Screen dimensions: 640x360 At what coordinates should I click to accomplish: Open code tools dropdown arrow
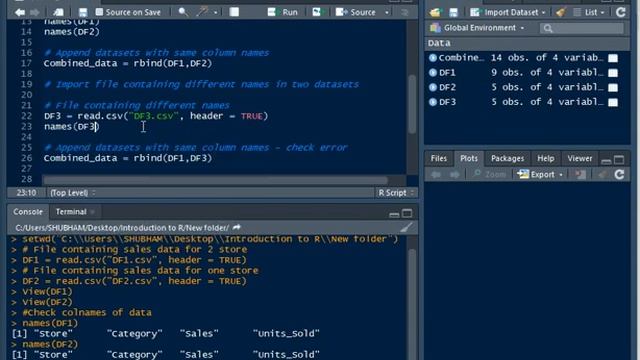(215, 13)
